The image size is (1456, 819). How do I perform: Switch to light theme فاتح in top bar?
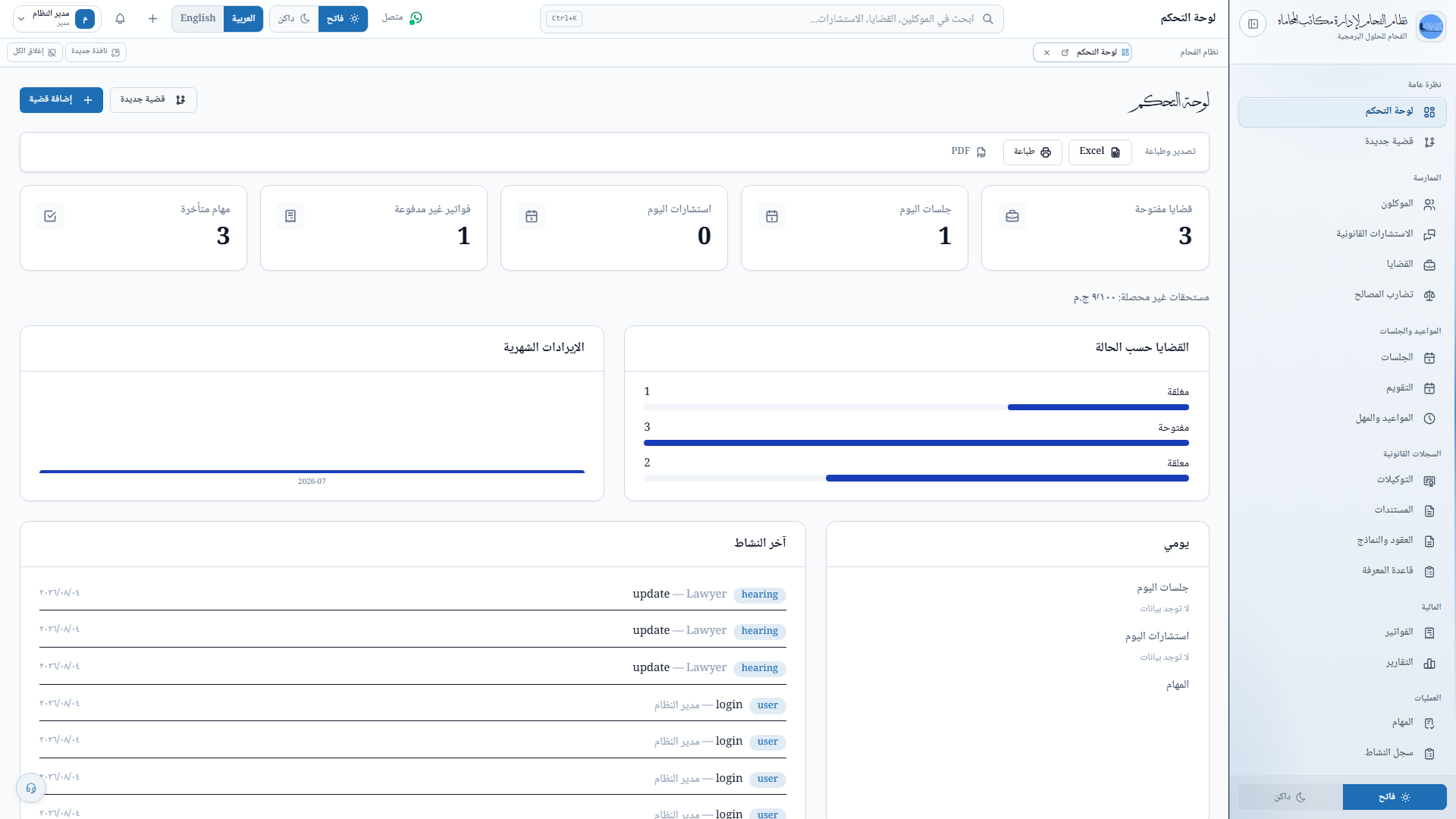[x=343, y=19]
